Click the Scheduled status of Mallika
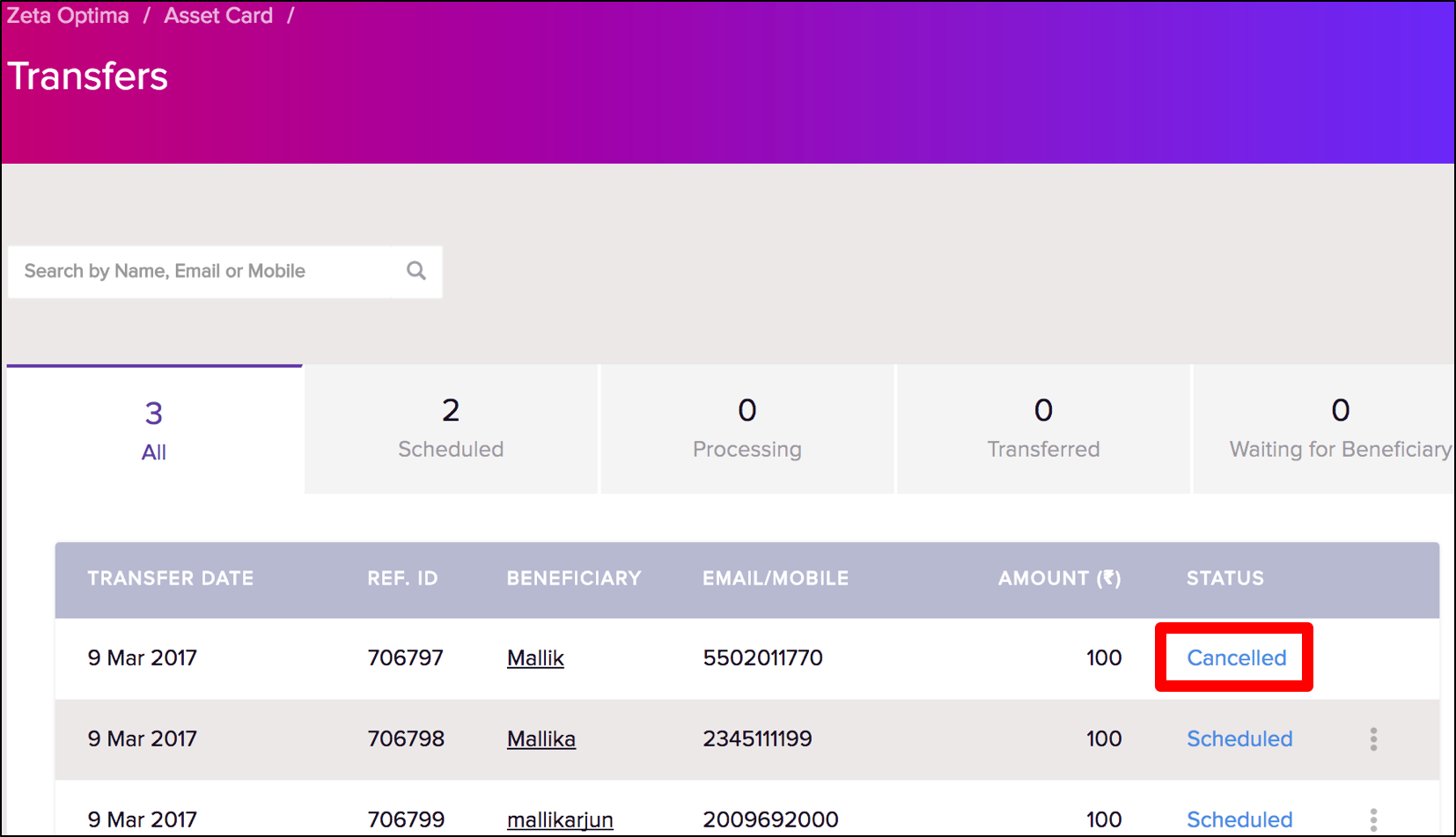 1239,739
